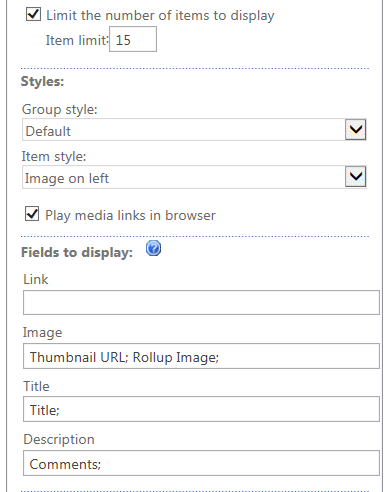This screenshot has width=390, height=492.
Task: Focus the empty Link text field
Action: [201, 302]
